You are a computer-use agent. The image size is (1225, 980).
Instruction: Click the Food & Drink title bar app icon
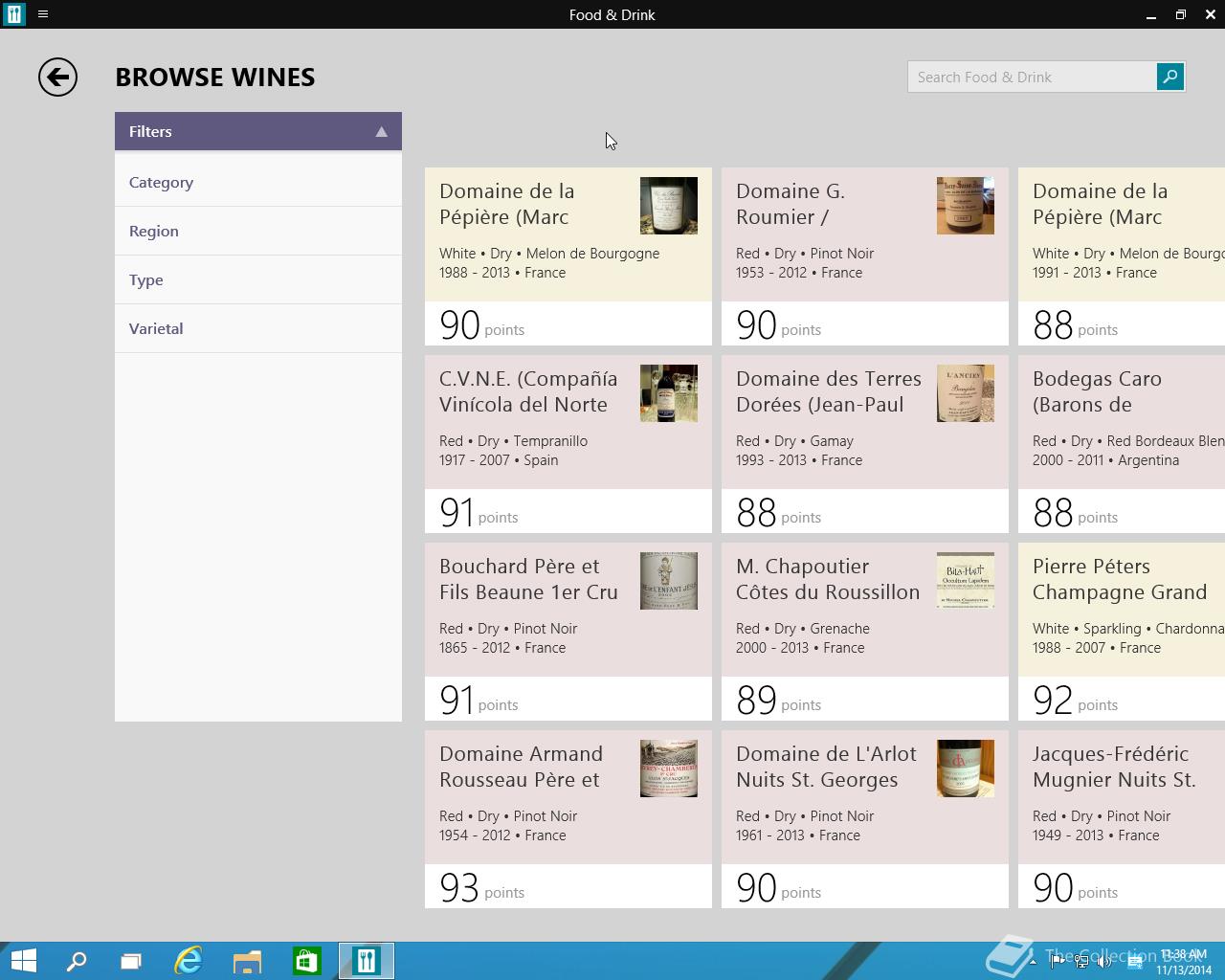tap(13, 14)
